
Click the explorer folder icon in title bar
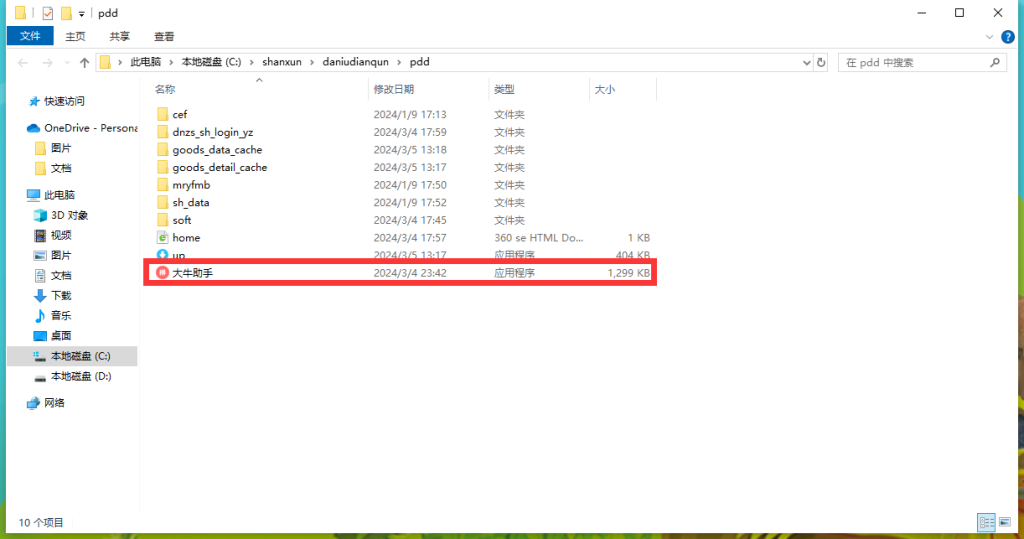(x=20, y=13)
